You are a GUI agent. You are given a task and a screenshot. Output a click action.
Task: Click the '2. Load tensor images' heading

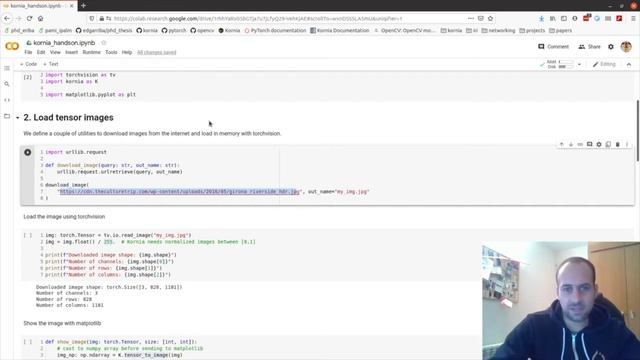click(x=69, y=118)
